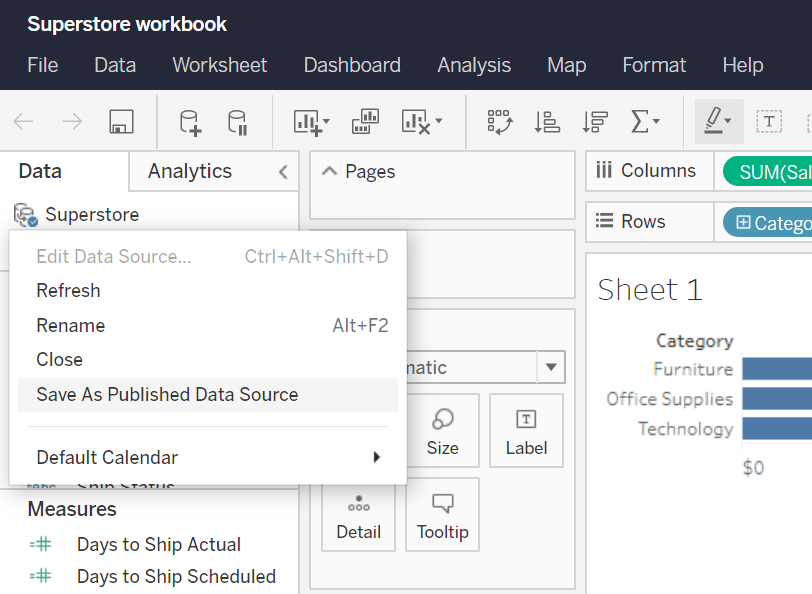Switch to the Analytics tab
This screenshot has width=812, height=594.
click(190, 171)
